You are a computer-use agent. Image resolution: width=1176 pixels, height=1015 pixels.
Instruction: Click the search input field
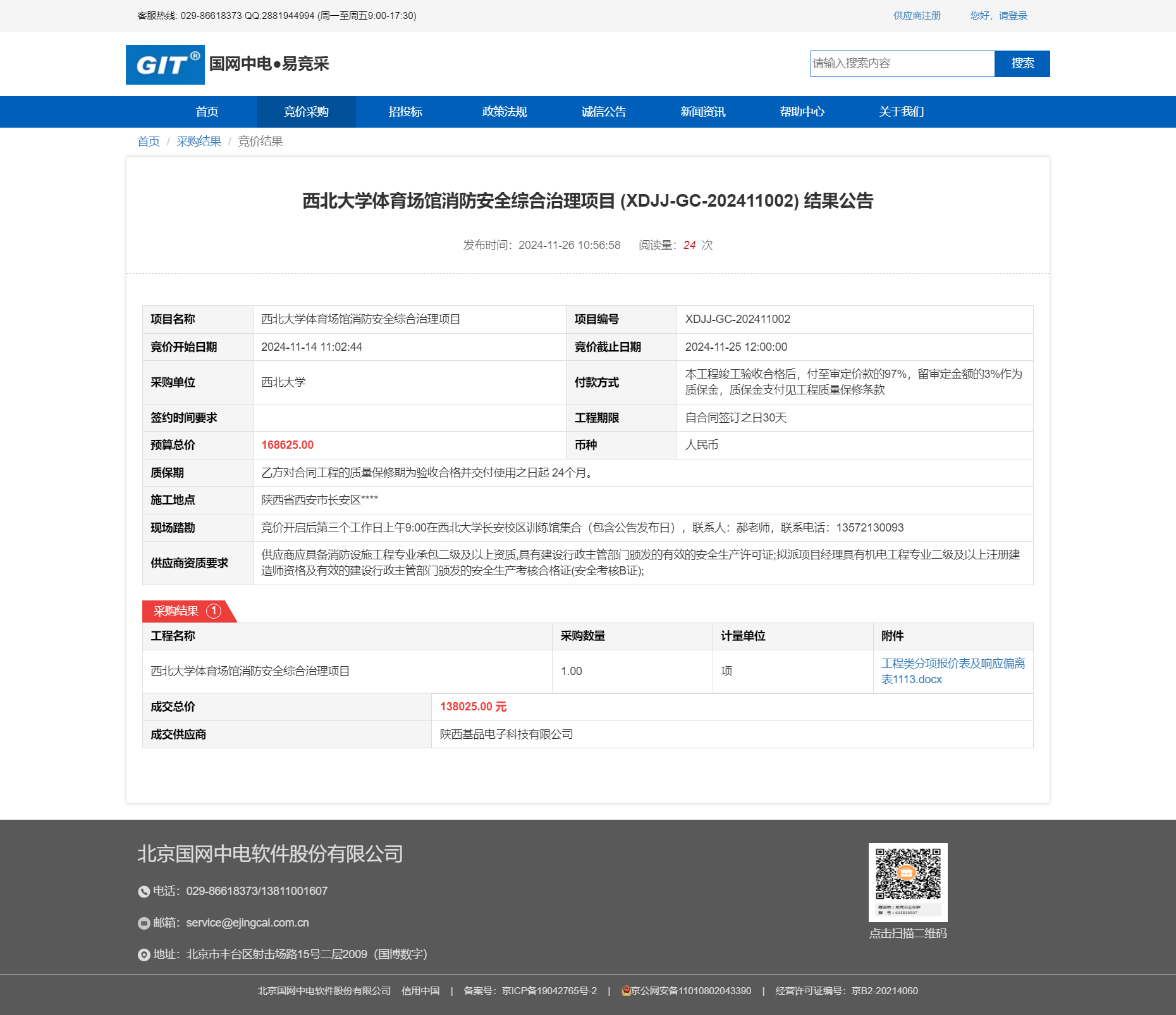tap(902, 64)
